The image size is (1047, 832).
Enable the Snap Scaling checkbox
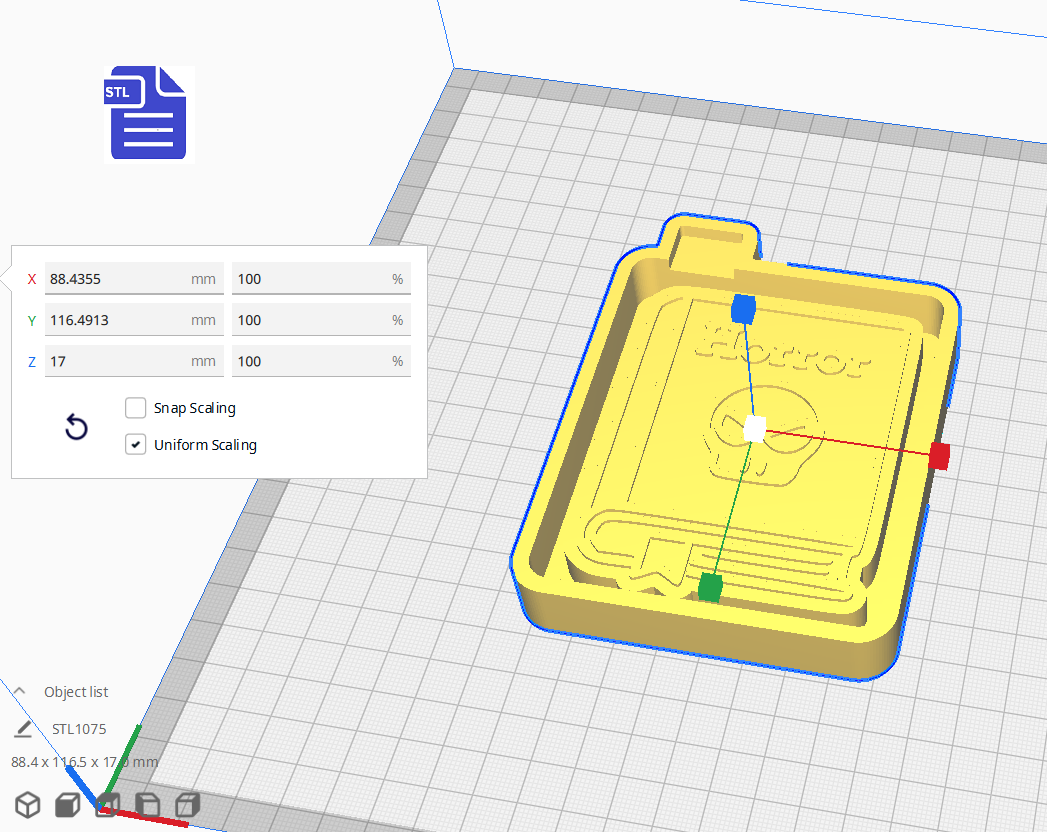click(x=136, y=408)
